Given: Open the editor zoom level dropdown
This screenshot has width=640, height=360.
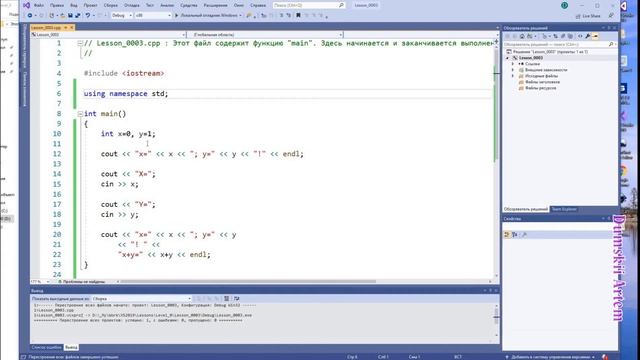Looking at the screenshot, I should pyautogui.click(x=40, y=282).
